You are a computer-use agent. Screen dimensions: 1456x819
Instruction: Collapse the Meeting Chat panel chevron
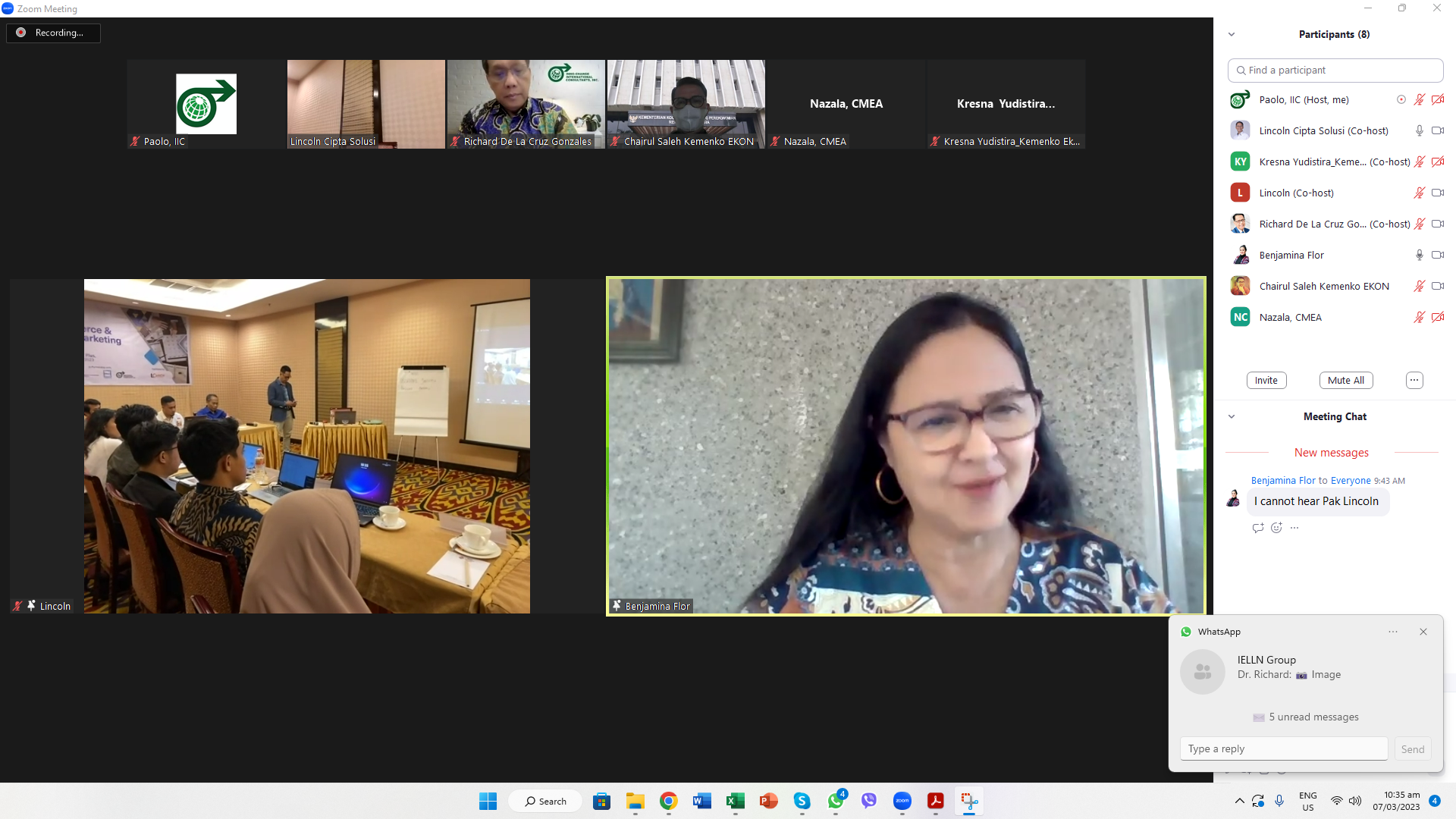pos(1232,416)
